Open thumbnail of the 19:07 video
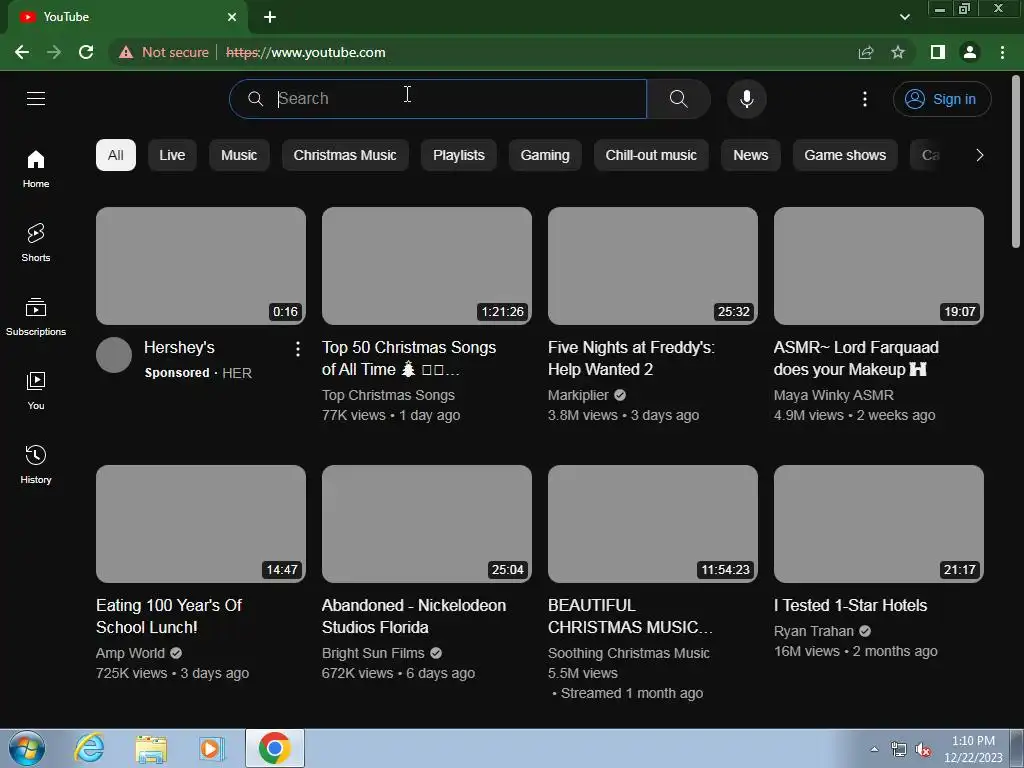 pyautogui.click(x=878, y=266)
